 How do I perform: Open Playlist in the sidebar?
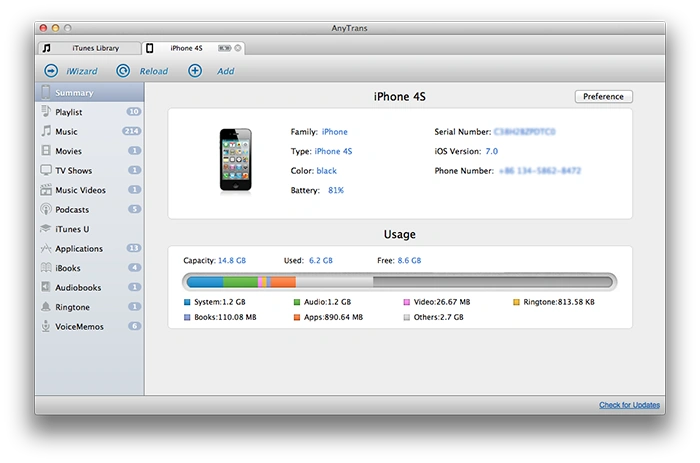69,112
